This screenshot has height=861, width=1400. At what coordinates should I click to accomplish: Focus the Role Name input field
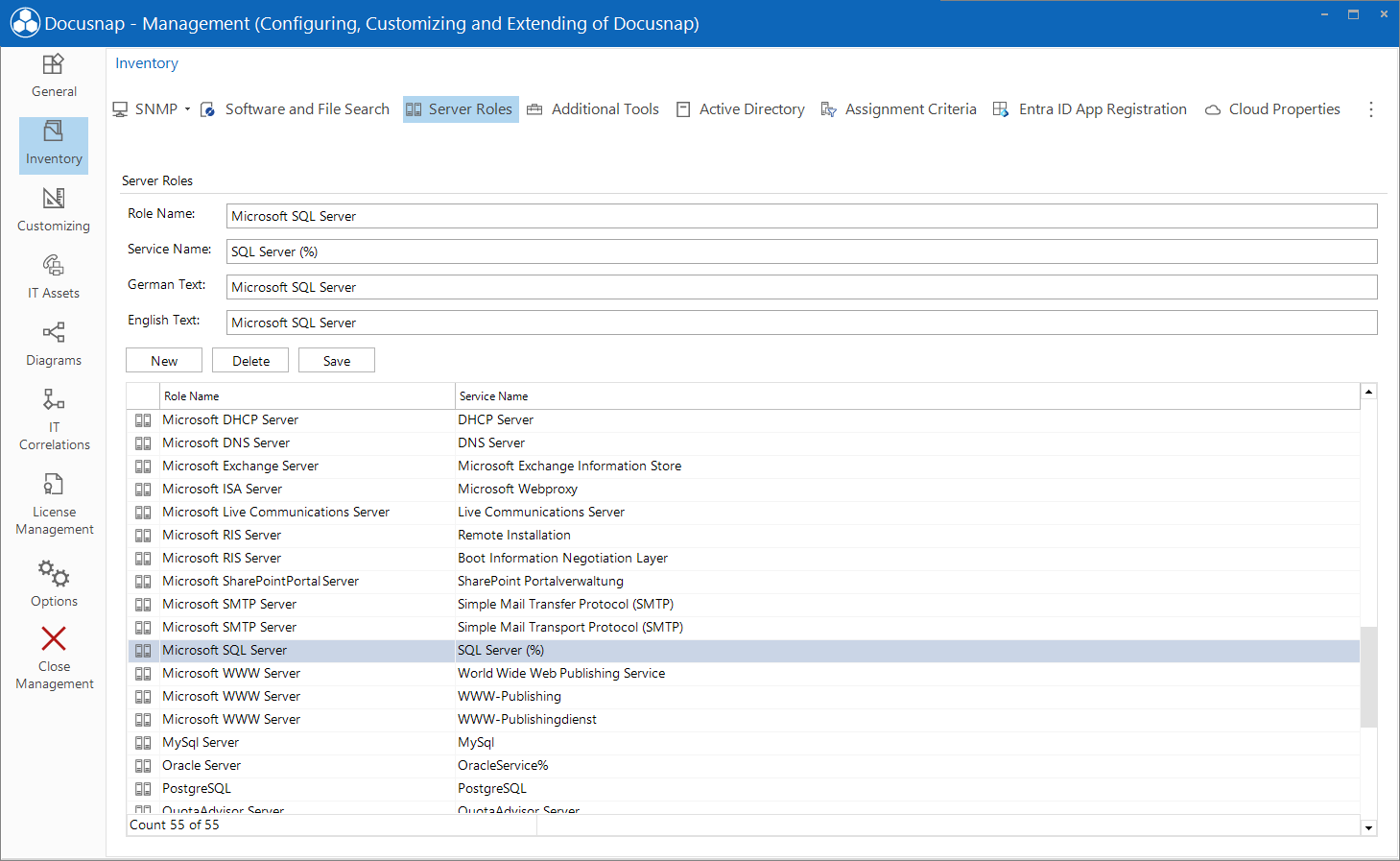[x=802, y=216]
